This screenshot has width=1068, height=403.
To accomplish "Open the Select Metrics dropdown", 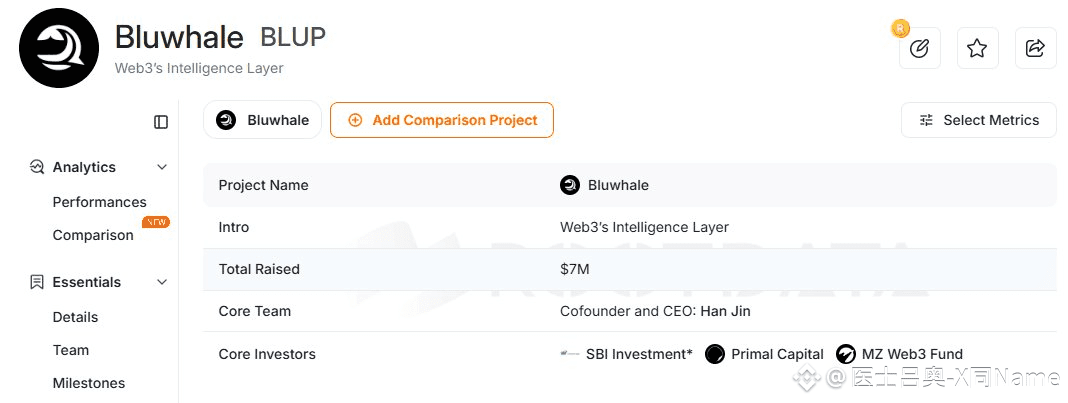I will [x=978, y=120].
